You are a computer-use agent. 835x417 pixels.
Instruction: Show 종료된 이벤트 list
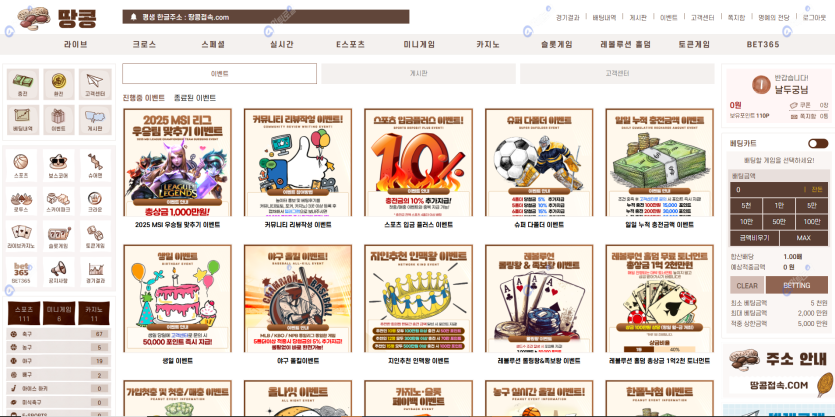coord(194,98)
